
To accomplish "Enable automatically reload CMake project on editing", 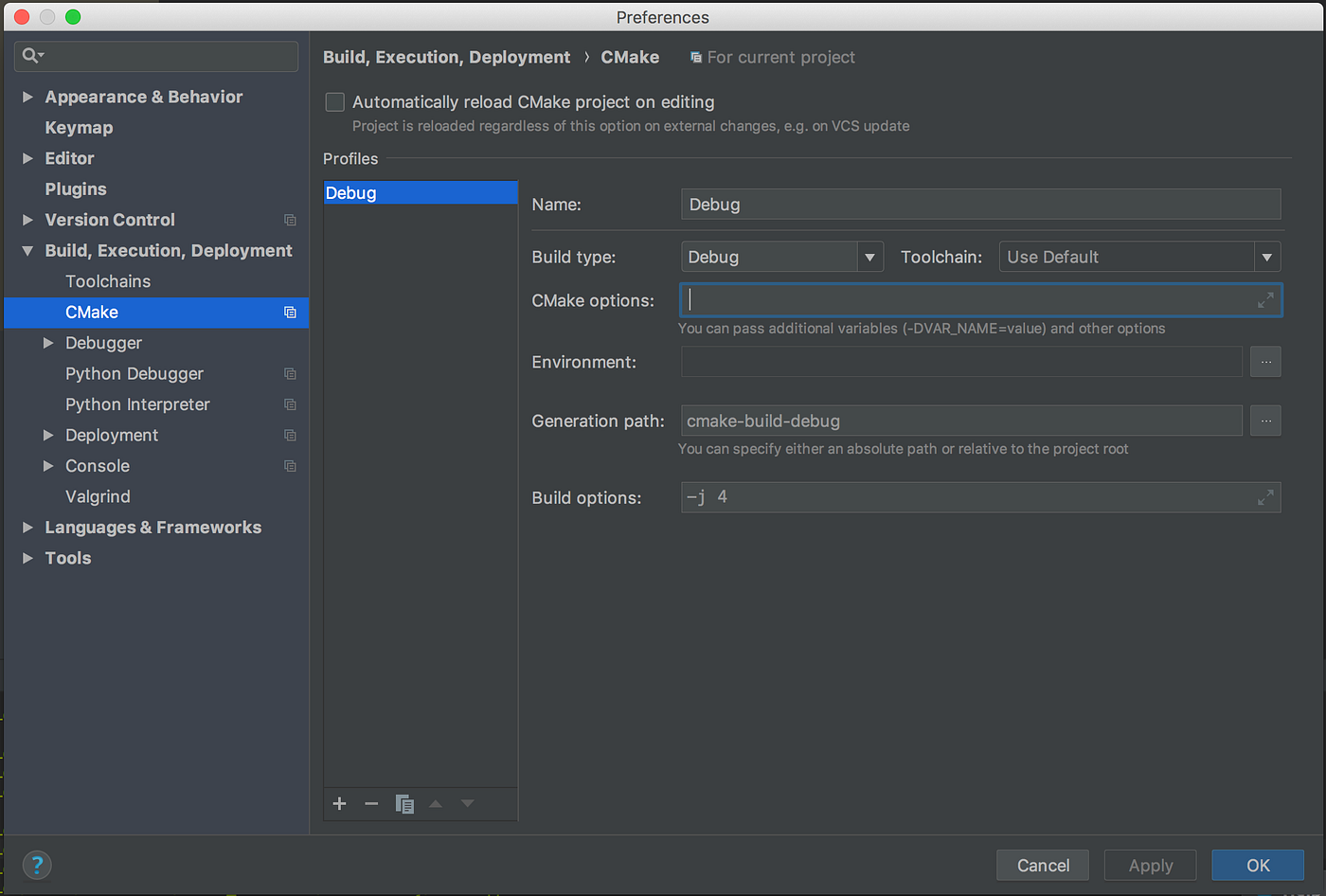I will tap(334, 101).
